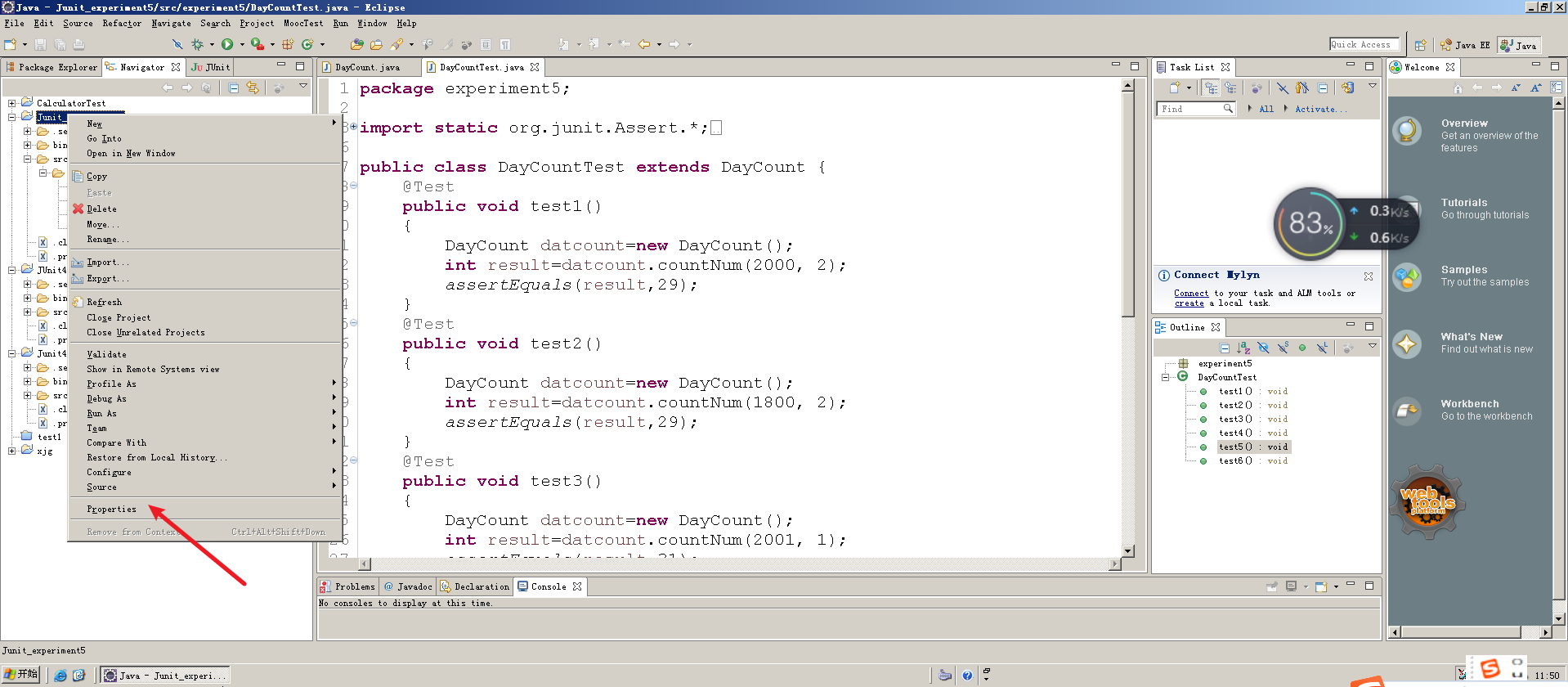Toggle Hide Non-Public Members in the Outline

(x=1302, y=348)
